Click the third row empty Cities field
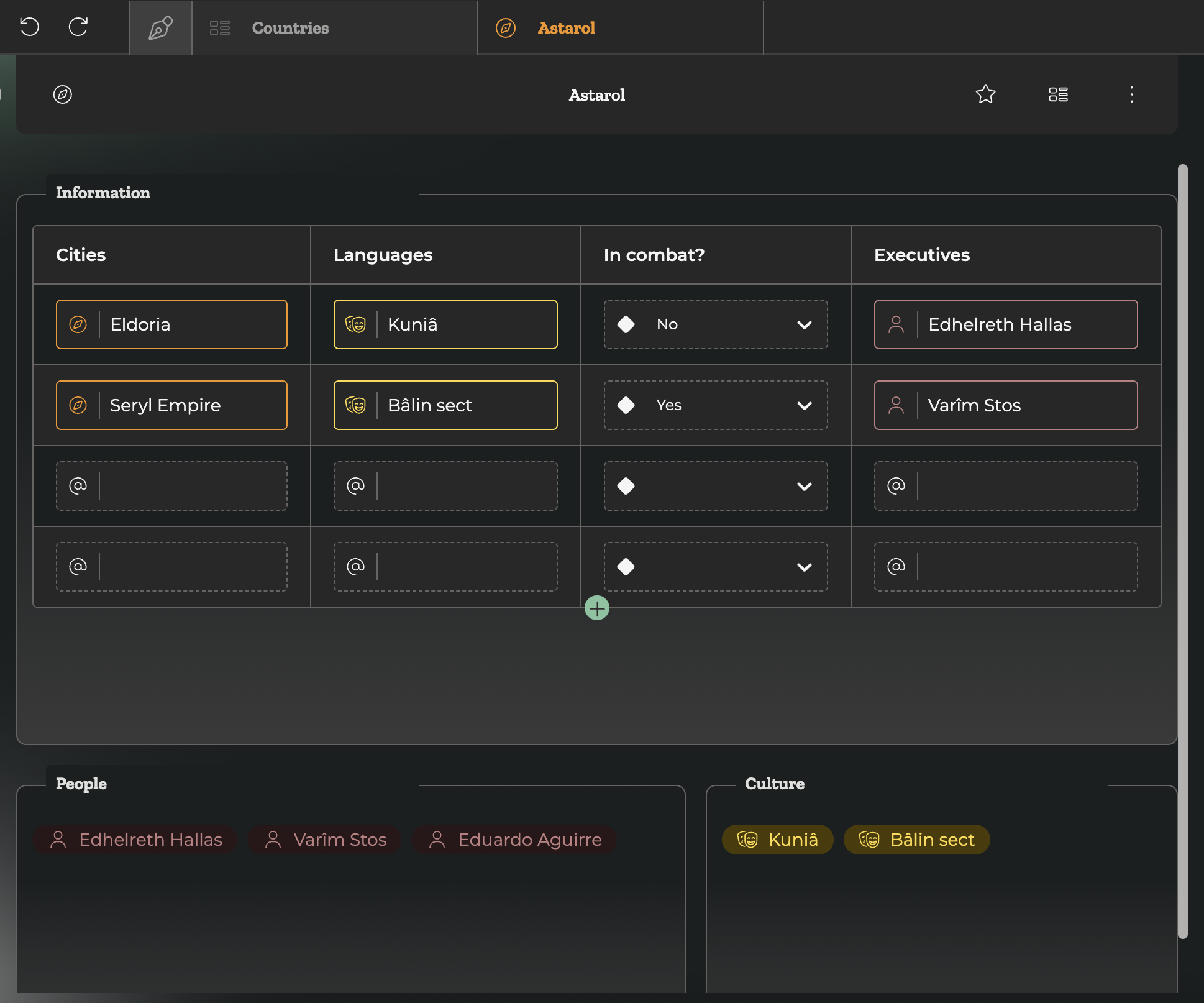The width and height of the screenshot is (1204, 1003). tap(193, 486)
